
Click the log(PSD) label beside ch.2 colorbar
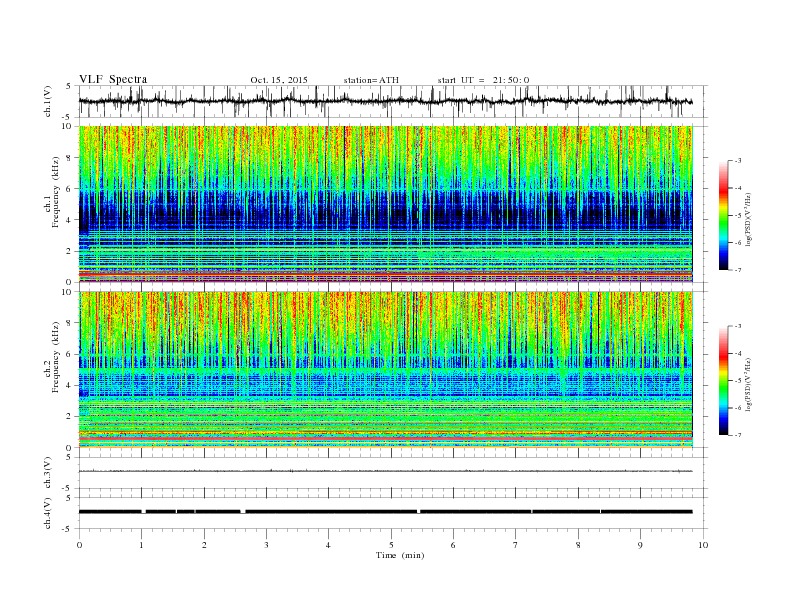pos(747,384)
